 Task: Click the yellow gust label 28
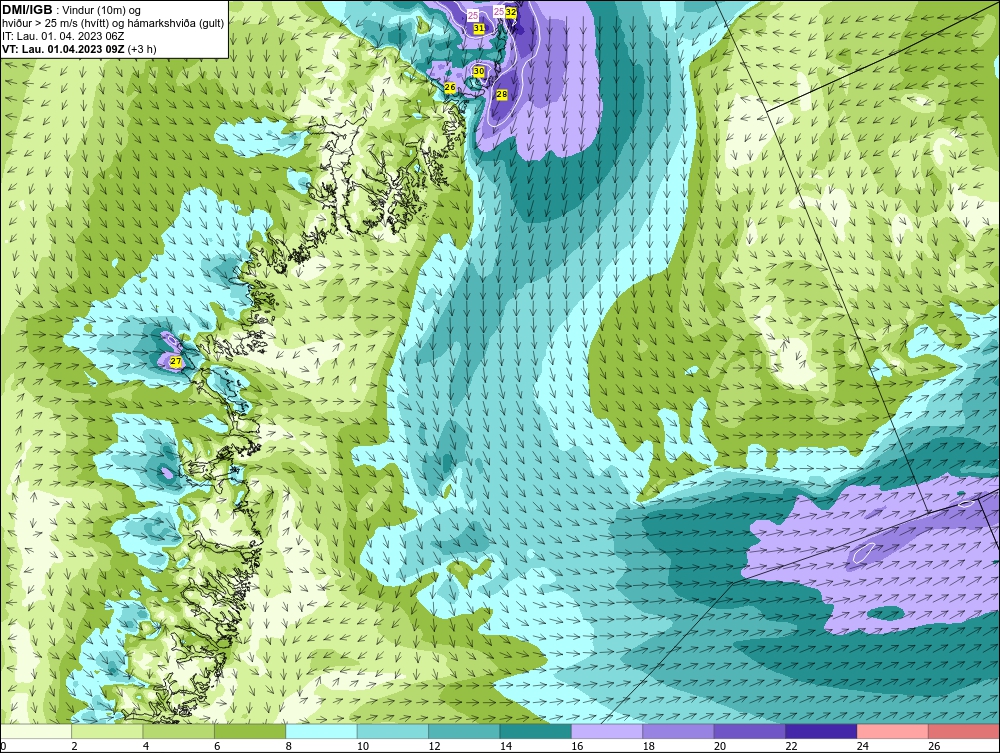click(502, 94)
